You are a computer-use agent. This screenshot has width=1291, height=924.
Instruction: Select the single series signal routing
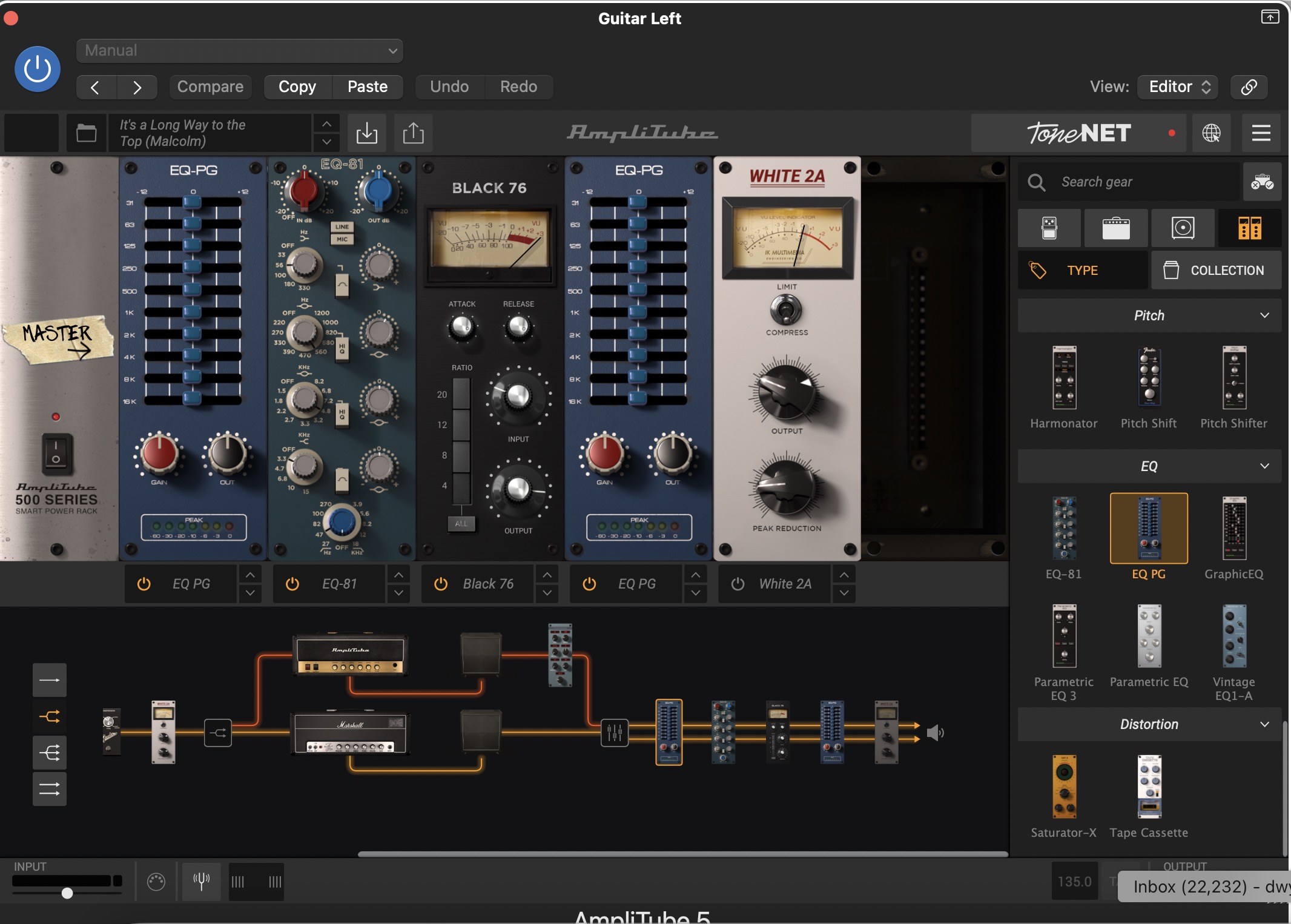coord(50,680)
